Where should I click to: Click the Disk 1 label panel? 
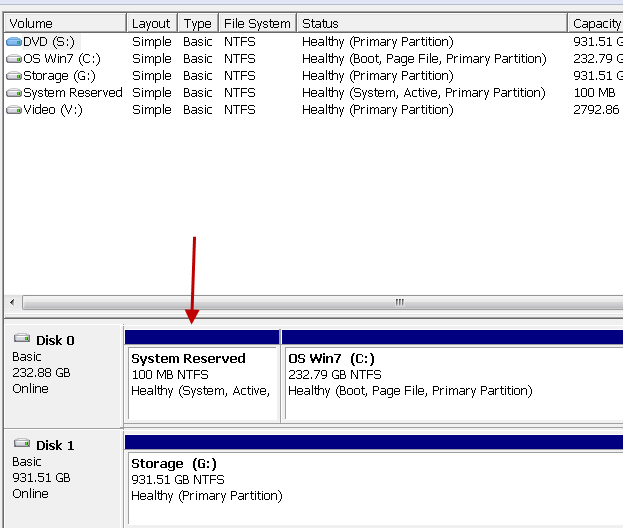click(x=64, y=478)
